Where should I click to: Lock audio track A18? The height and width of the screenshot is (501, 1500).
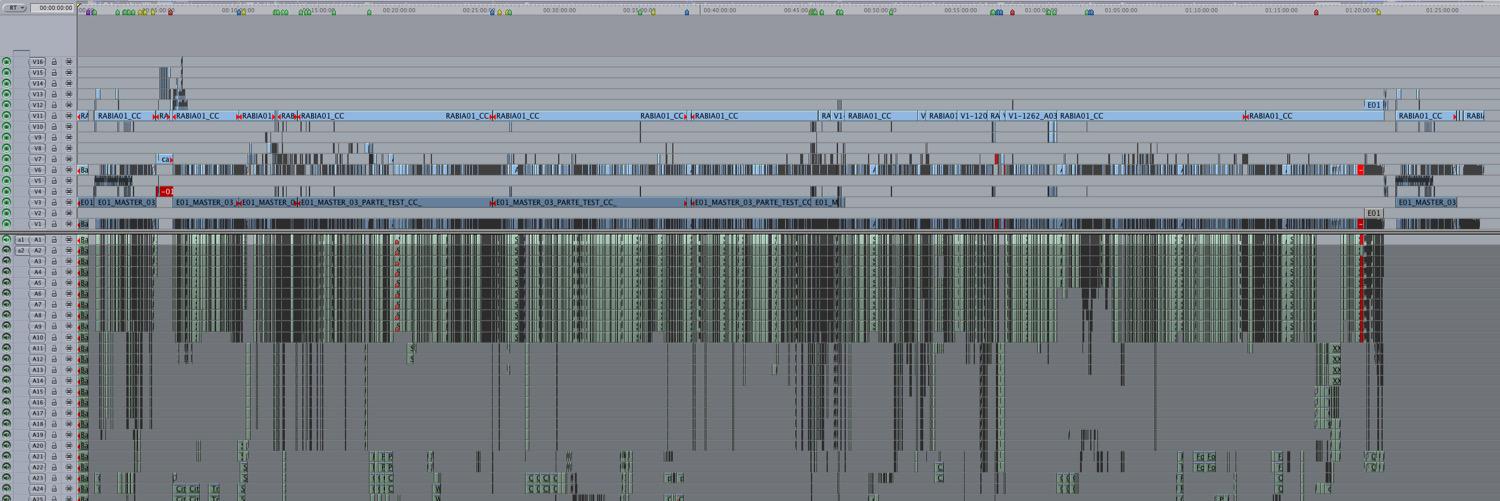pos(55,424)
